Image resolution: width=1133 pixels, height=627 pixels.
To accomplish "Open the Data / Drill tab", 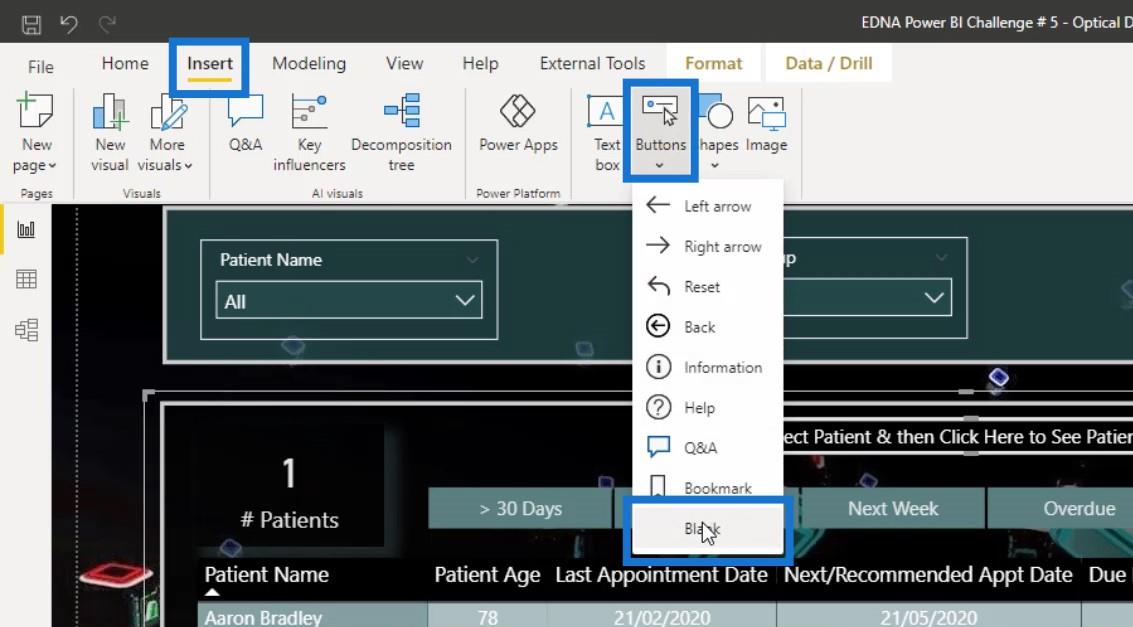I will click(x=828, y=64).
